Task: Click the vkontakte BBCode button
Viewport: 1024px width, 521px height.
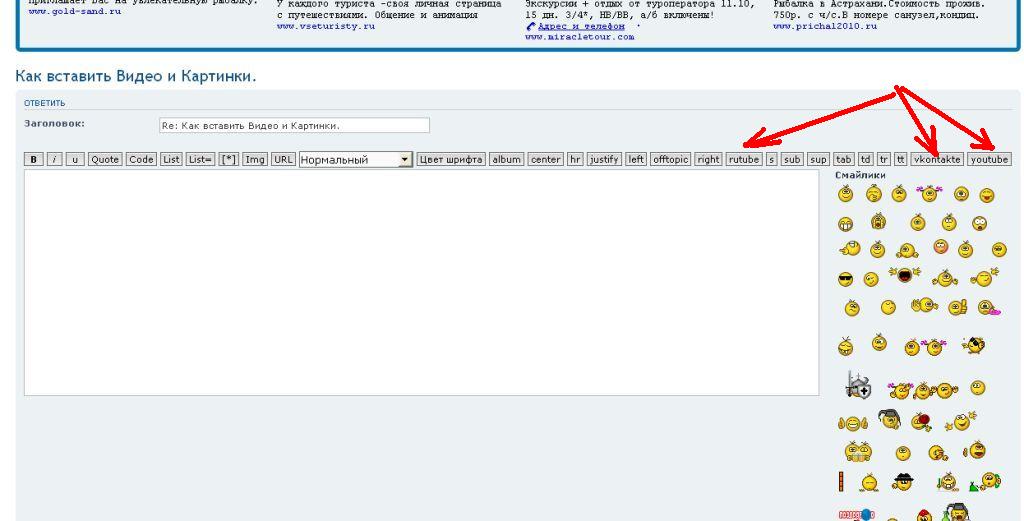Action: pos(937,160)
